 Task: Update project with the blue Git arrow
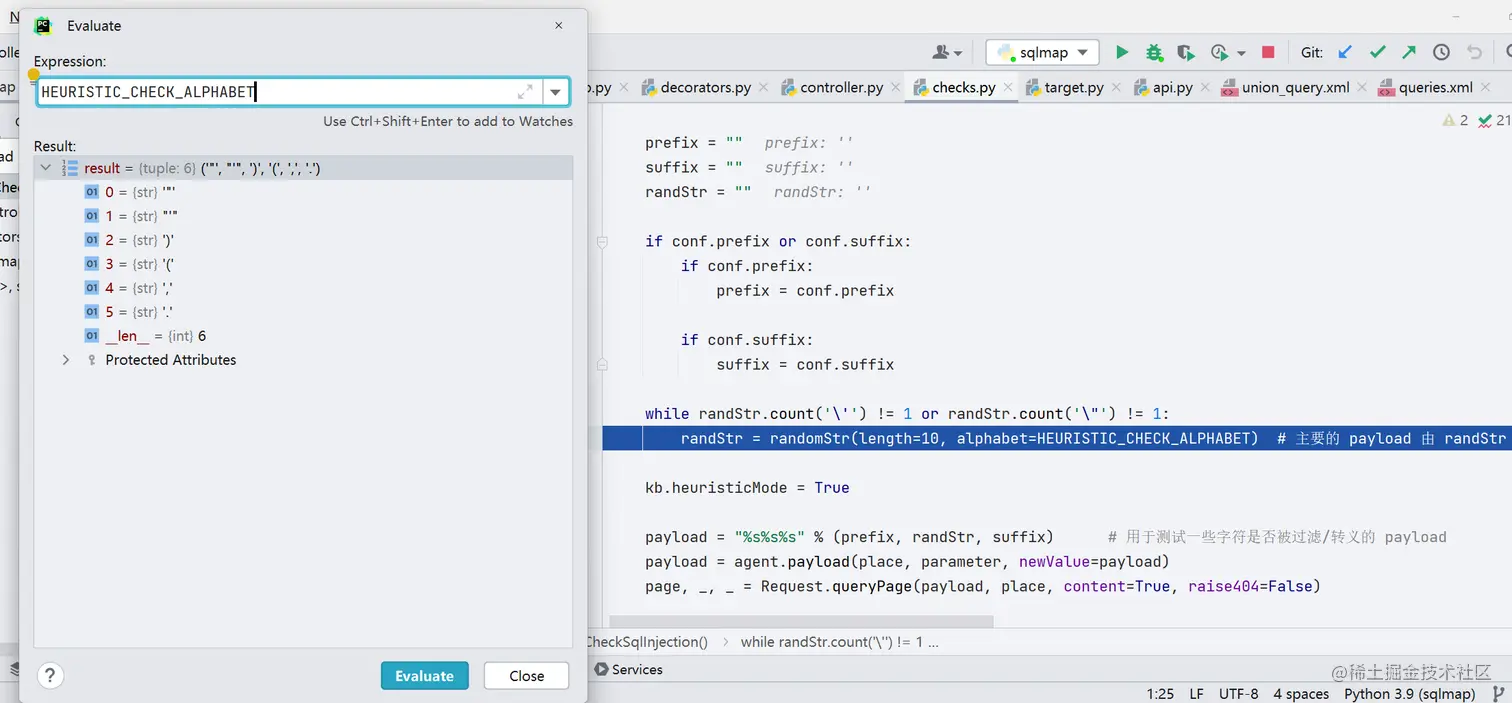(1345, 52)
